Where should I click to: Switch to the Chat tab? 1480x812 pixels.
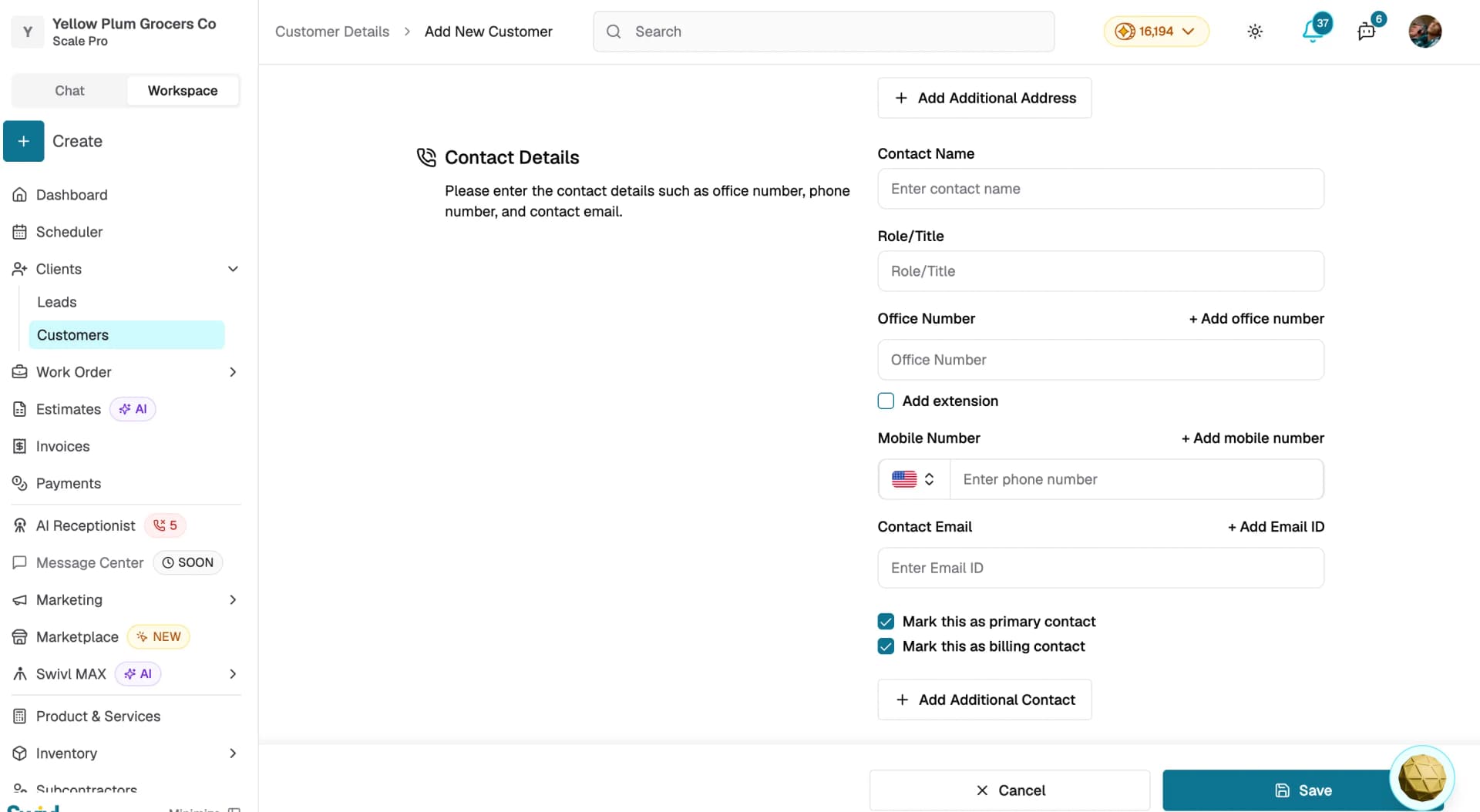(69, 91)
